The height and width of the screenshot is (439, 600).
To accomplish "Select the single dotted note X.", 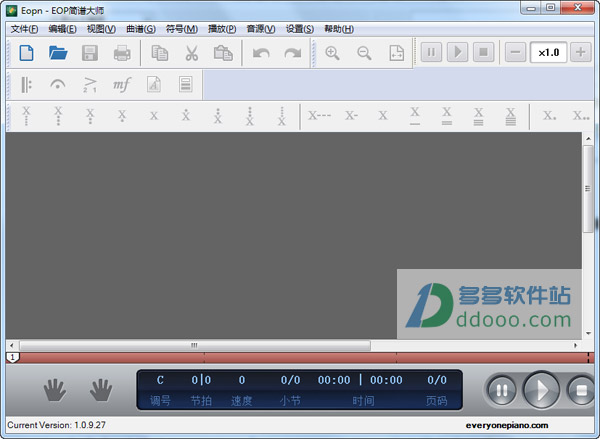I will (x=549, y=115).
